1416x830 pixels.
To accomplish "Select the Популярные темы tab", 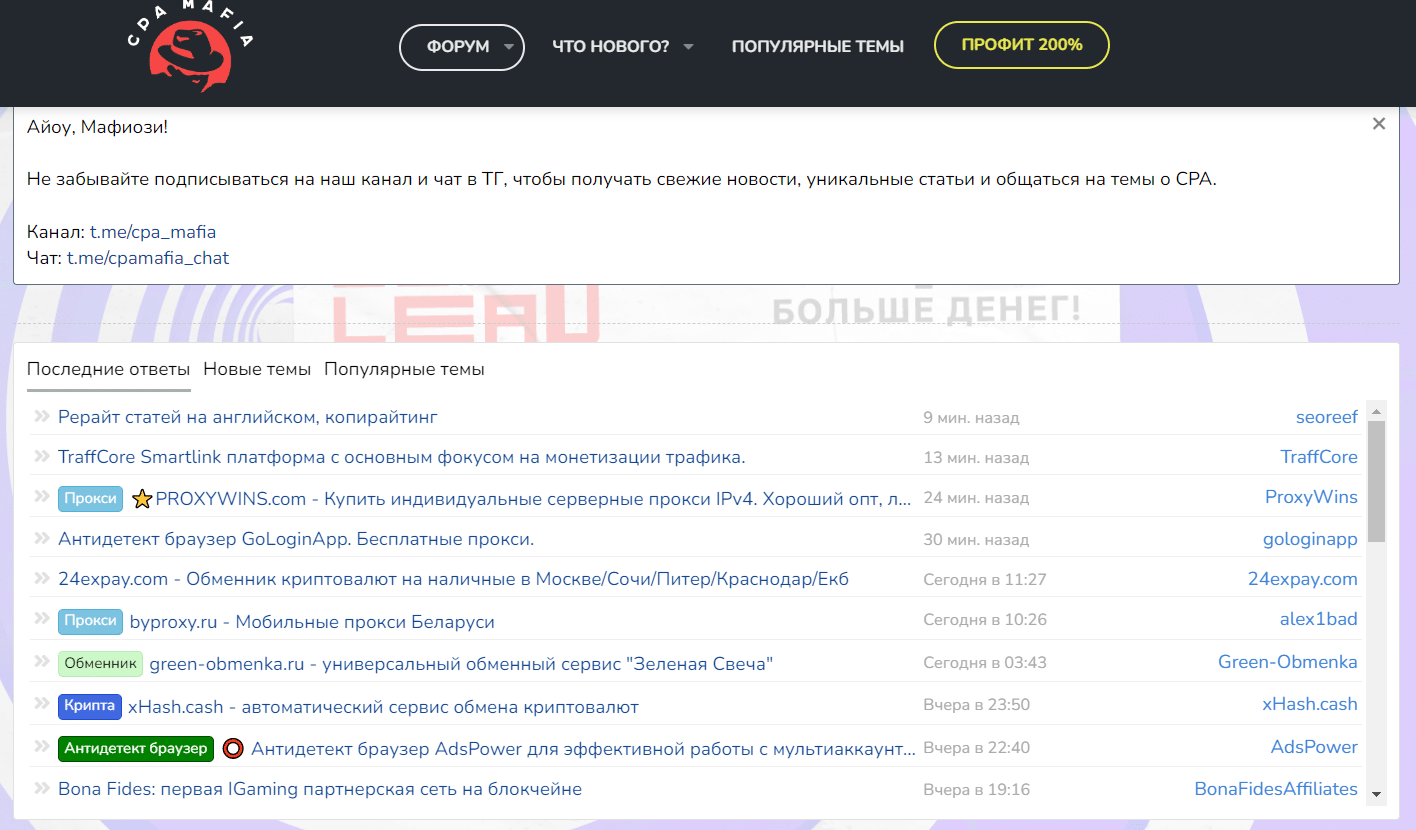I will click(x=402, y=369).
